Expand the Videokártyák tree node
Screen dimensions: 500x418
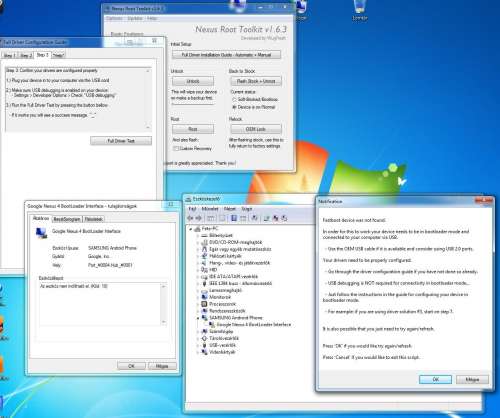pos(198,352)
